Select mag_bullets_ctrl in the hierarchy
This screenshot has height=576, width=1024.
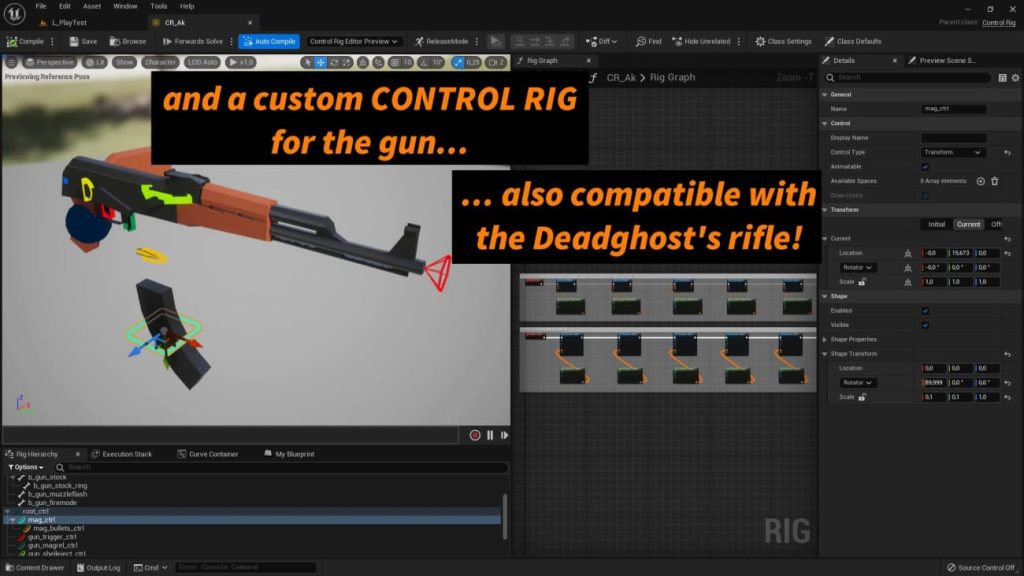58,528
